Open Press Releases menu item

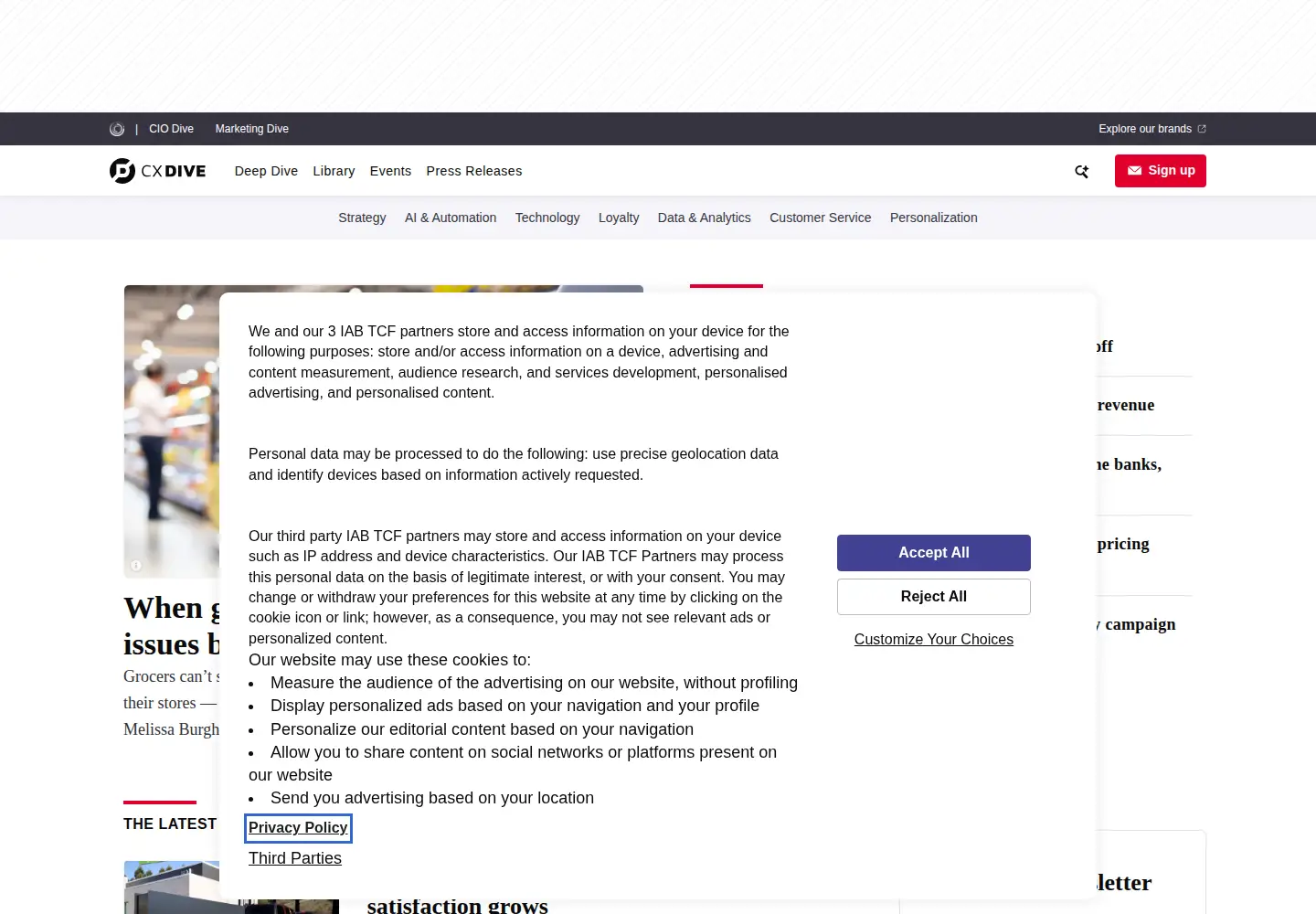coord(474,171)
